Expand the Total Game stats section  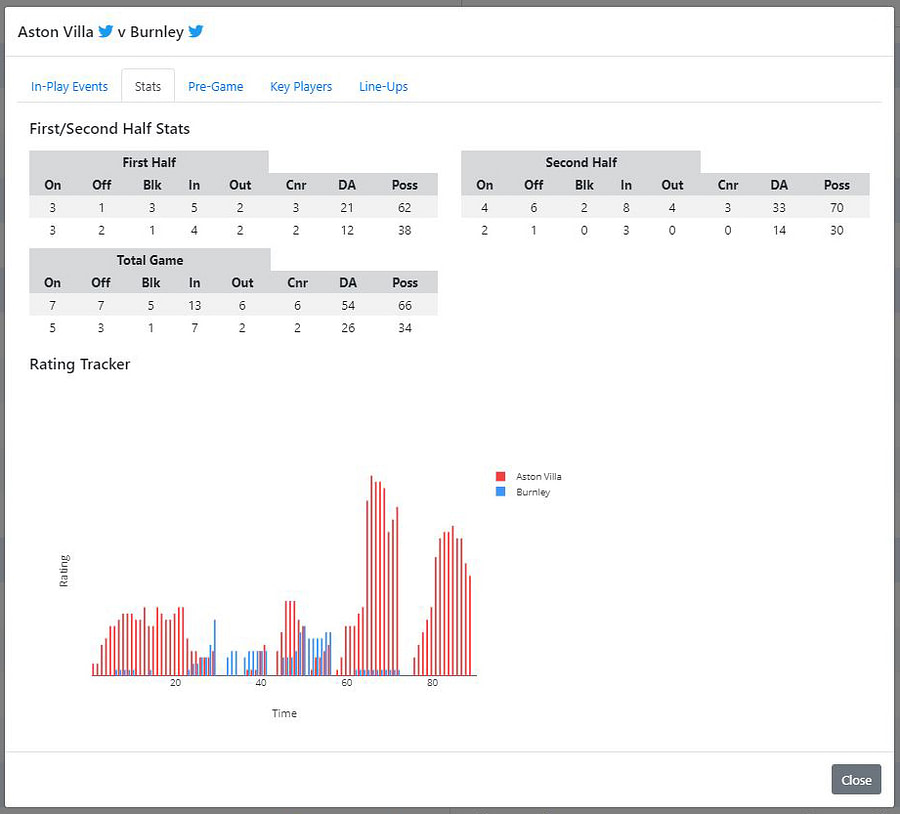[x=150, y=260]
